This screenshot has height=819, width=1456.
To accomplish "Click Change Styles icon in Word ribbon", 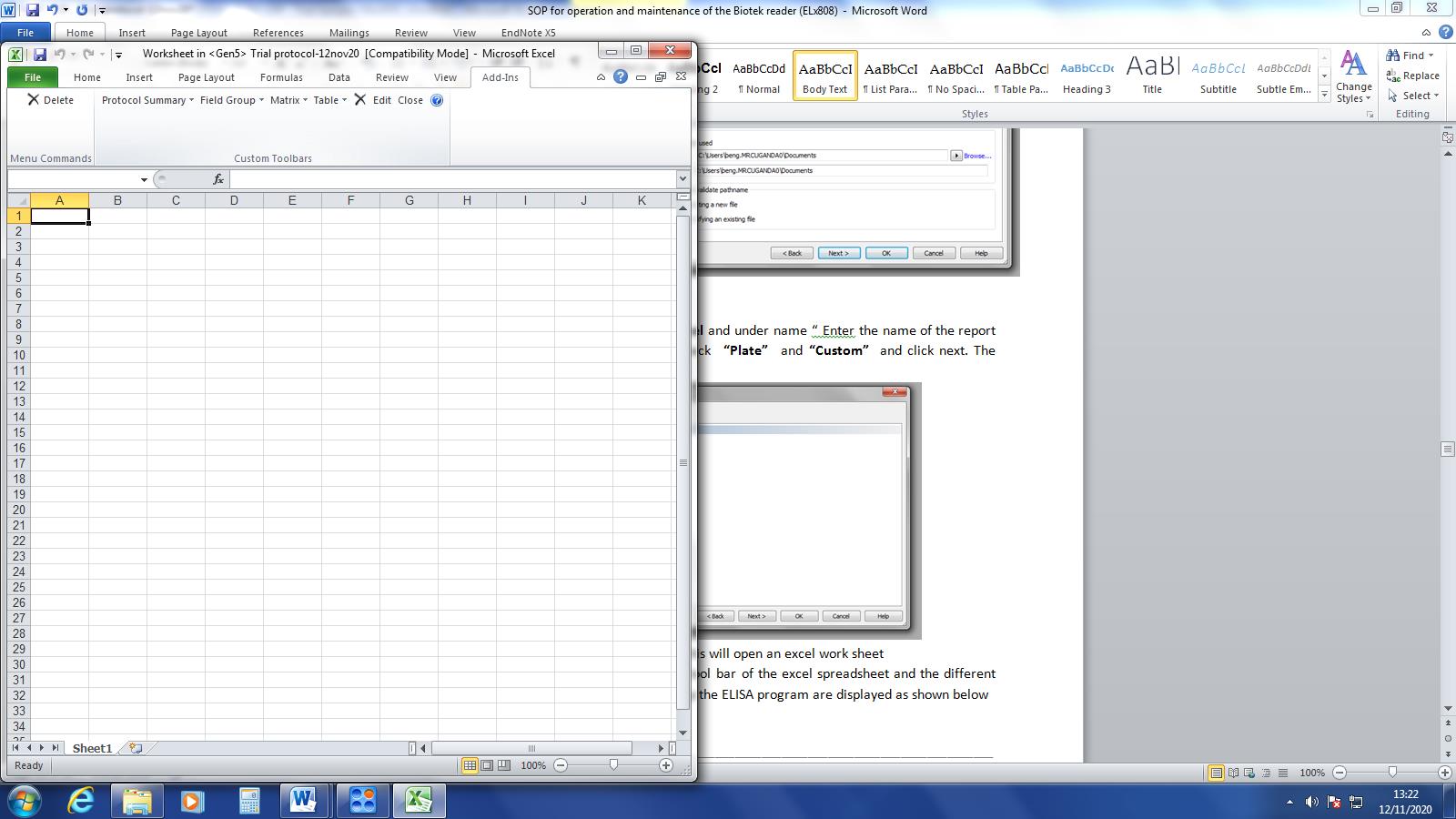I will pos(1354,77).
